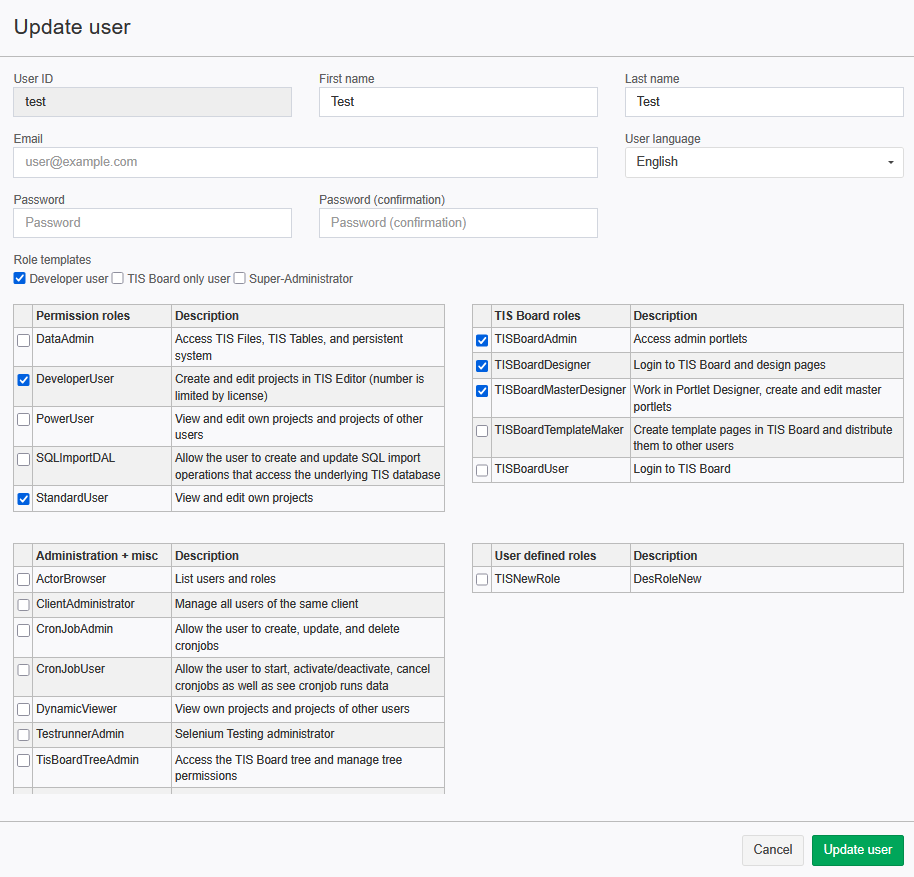Check the TISNewRole user defined role
The image size is (914, 877).
pos(482,580)
